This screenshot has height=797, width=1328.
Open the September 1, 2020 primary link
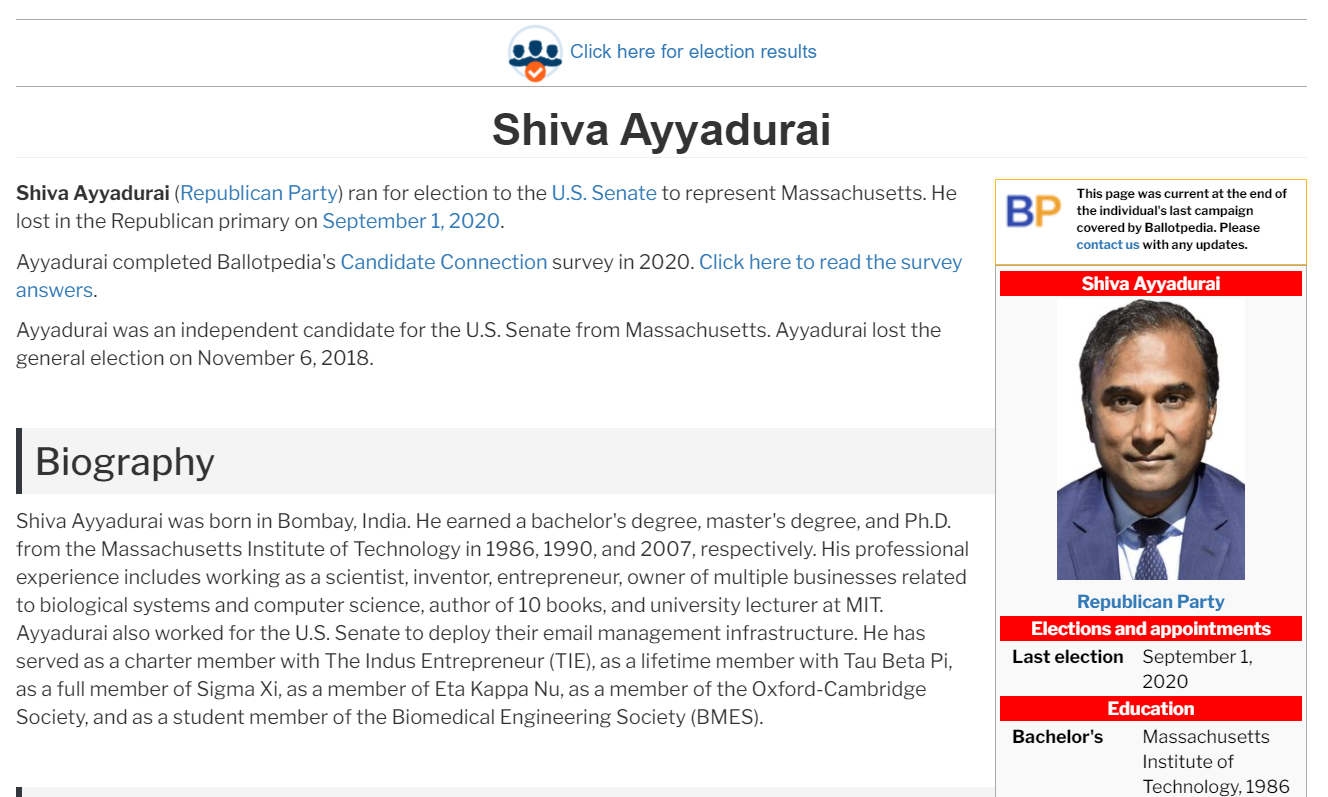click(410, 221)
